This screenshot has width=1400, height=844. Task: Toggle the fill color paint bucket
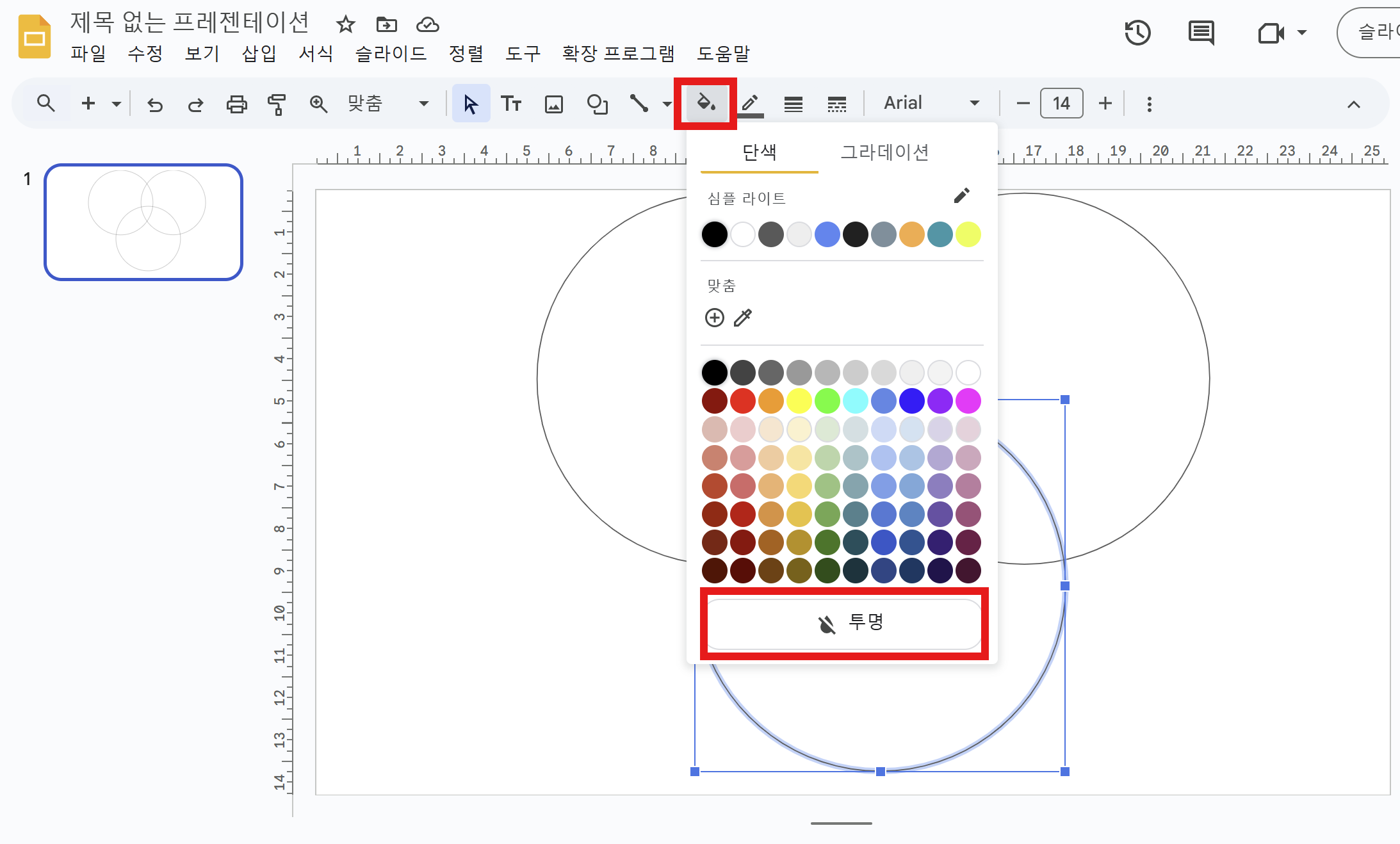[706, 103]
